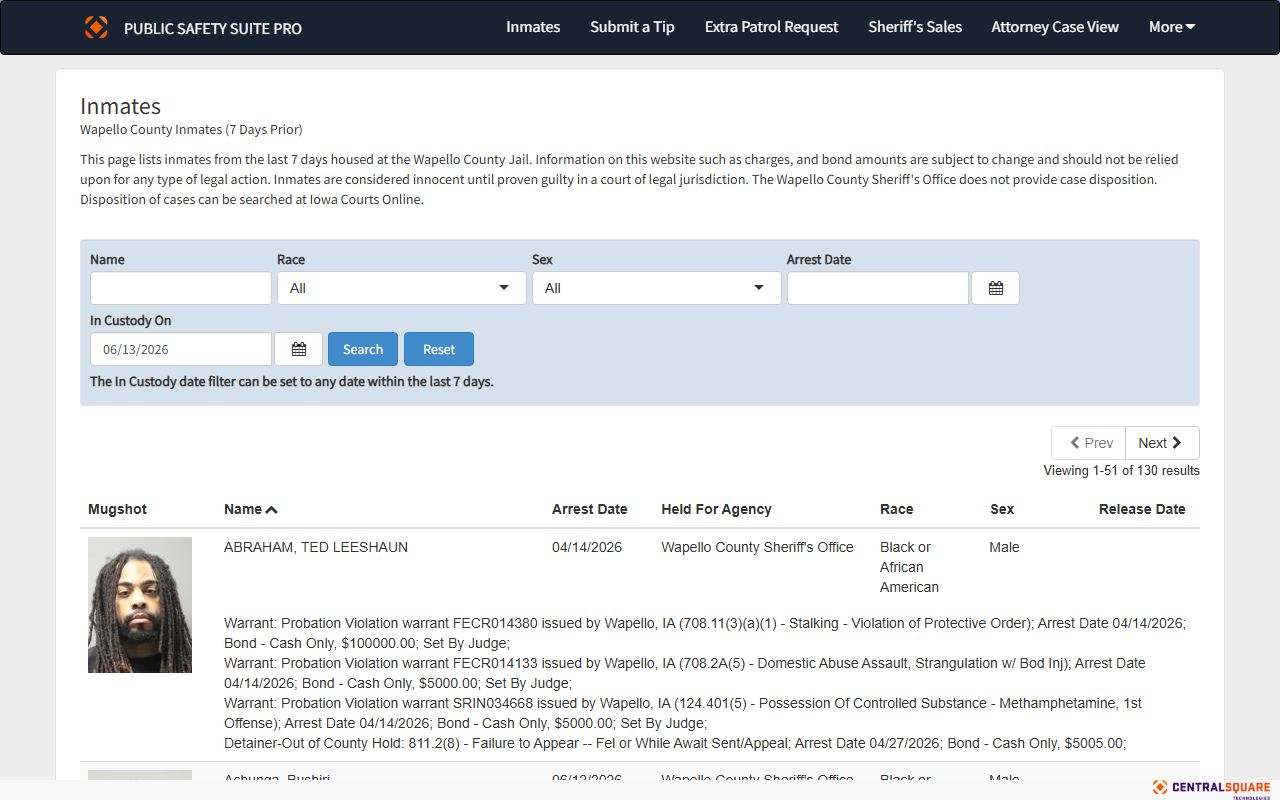Viewport: 1280px width, 800px height.
Task: Click 'Wapello County Inmates (7 Days Prior)' subtitle
Action: (191, 129)
